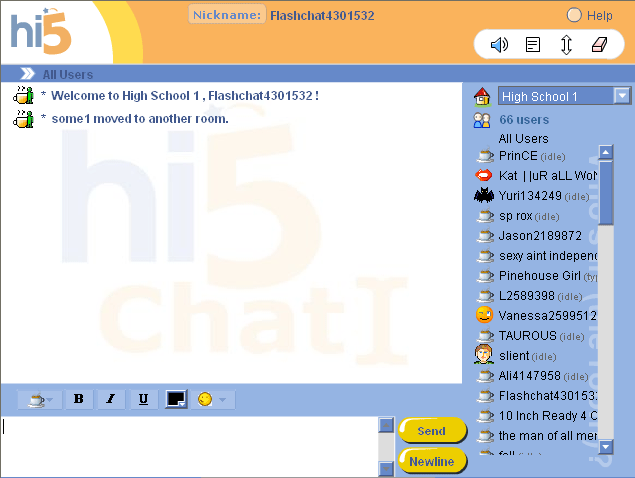Viewport: 635px width, 478px height.
Task: Click the coffee cup icon beside TAUROUS
Action: [485, 336]
